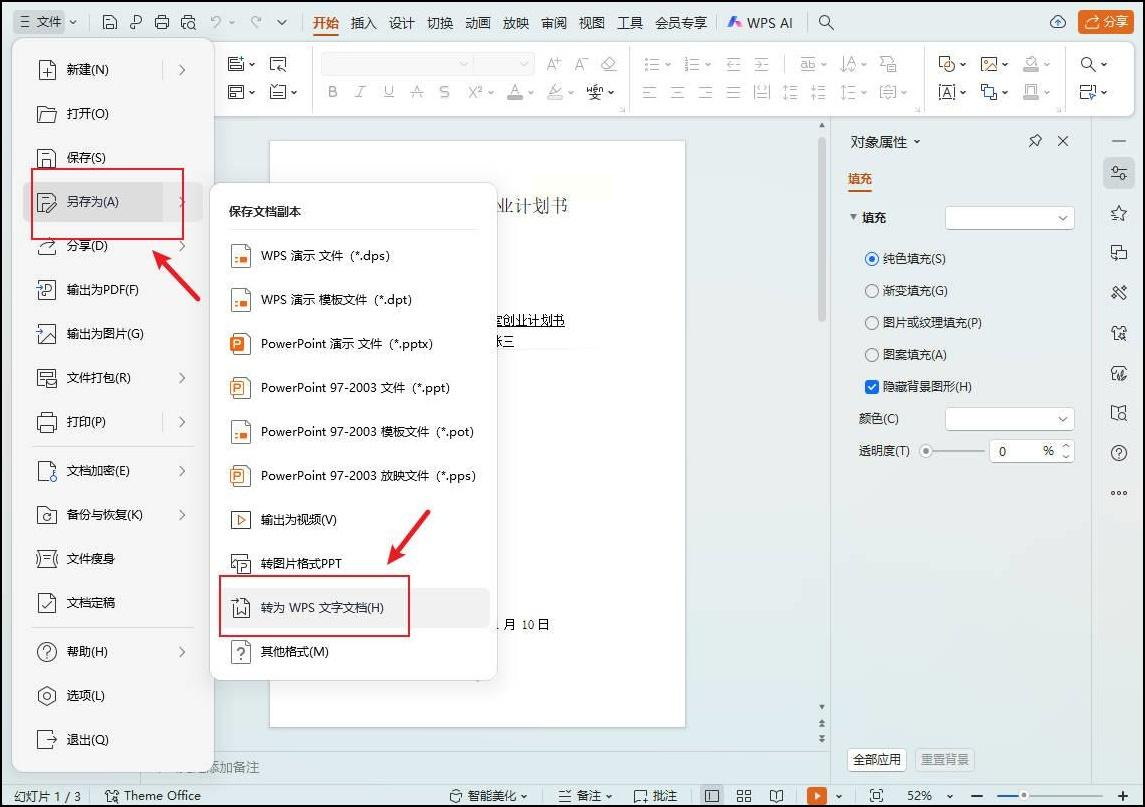
Task: Click the fit to window icon in status bar
Action: (876, 795)
